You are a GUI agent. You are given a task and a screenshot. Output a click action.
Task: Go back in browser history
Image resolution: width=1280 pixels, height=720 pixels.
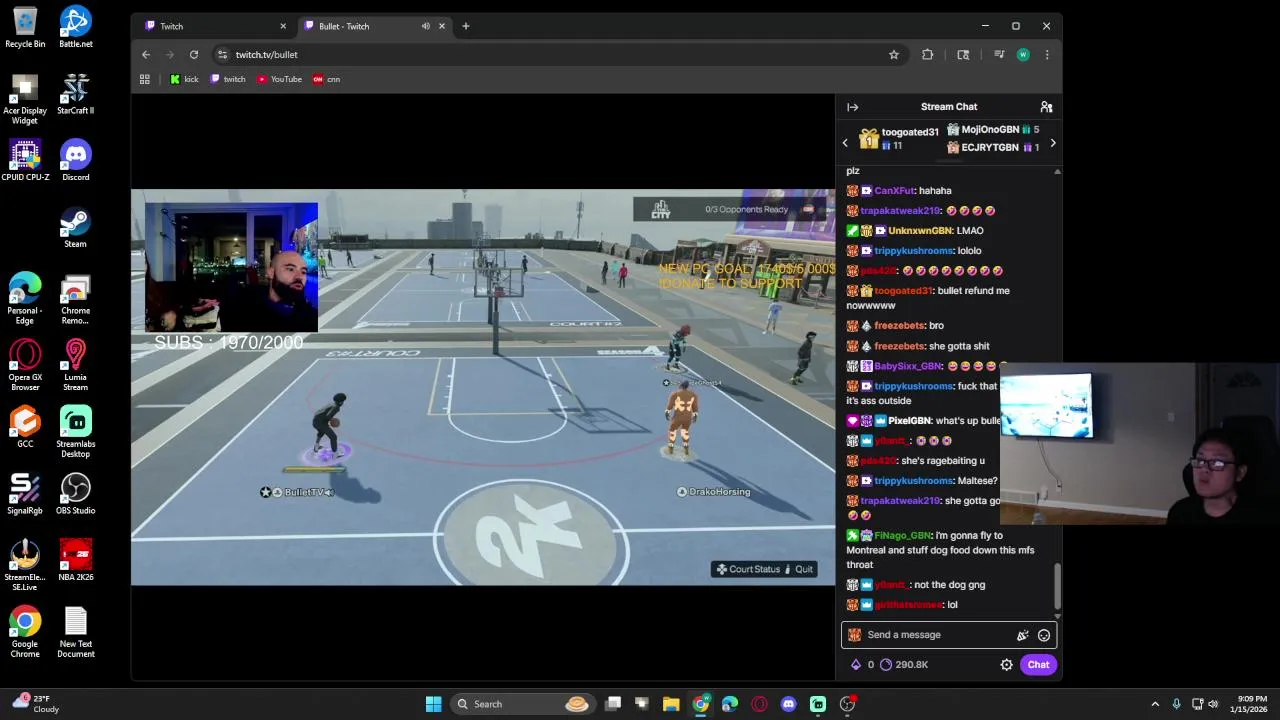146,55
